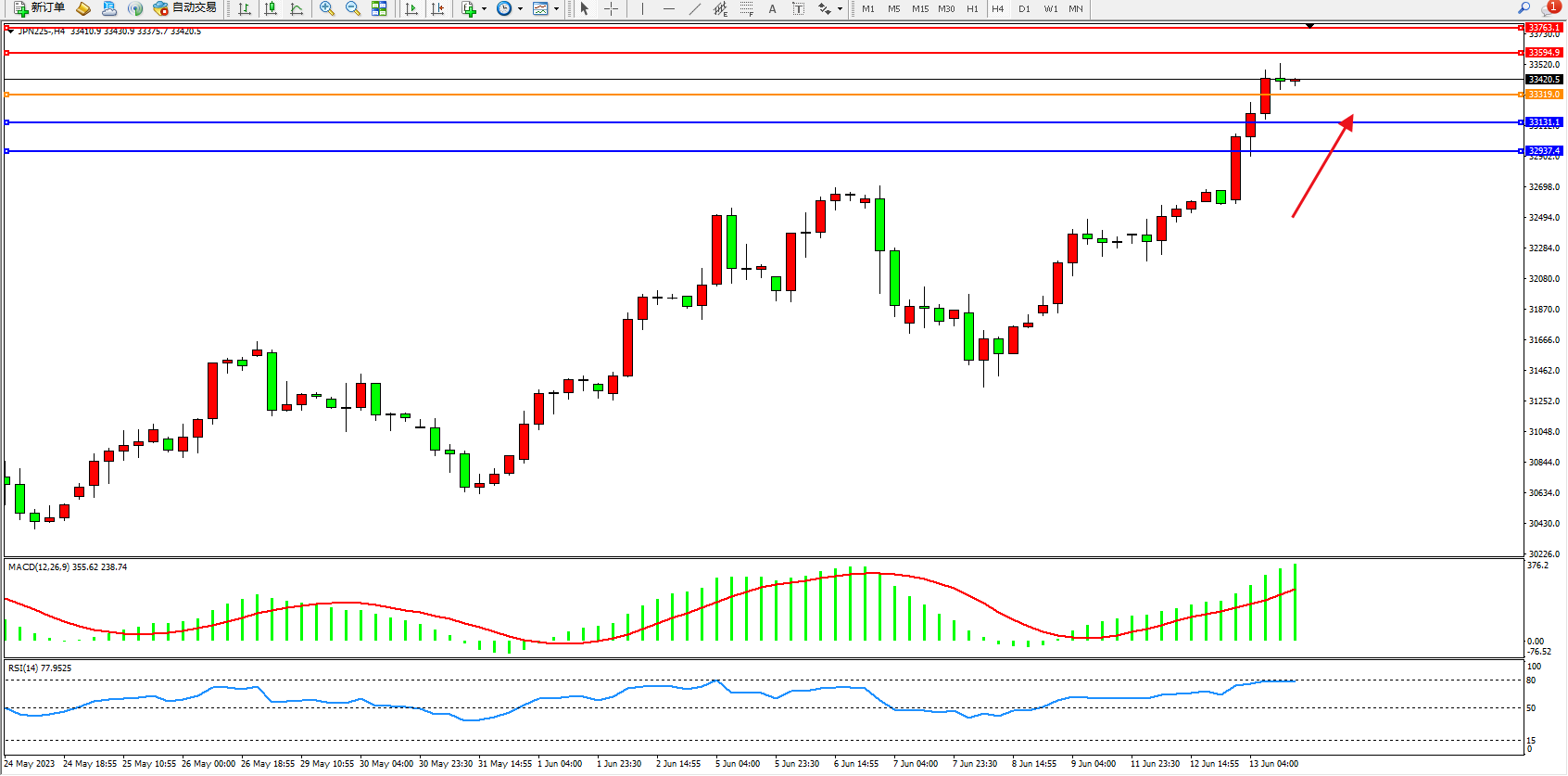This screenshot has width=1568, height=776.
Task: Toggle chart shift from right edge
Action: 437,8
